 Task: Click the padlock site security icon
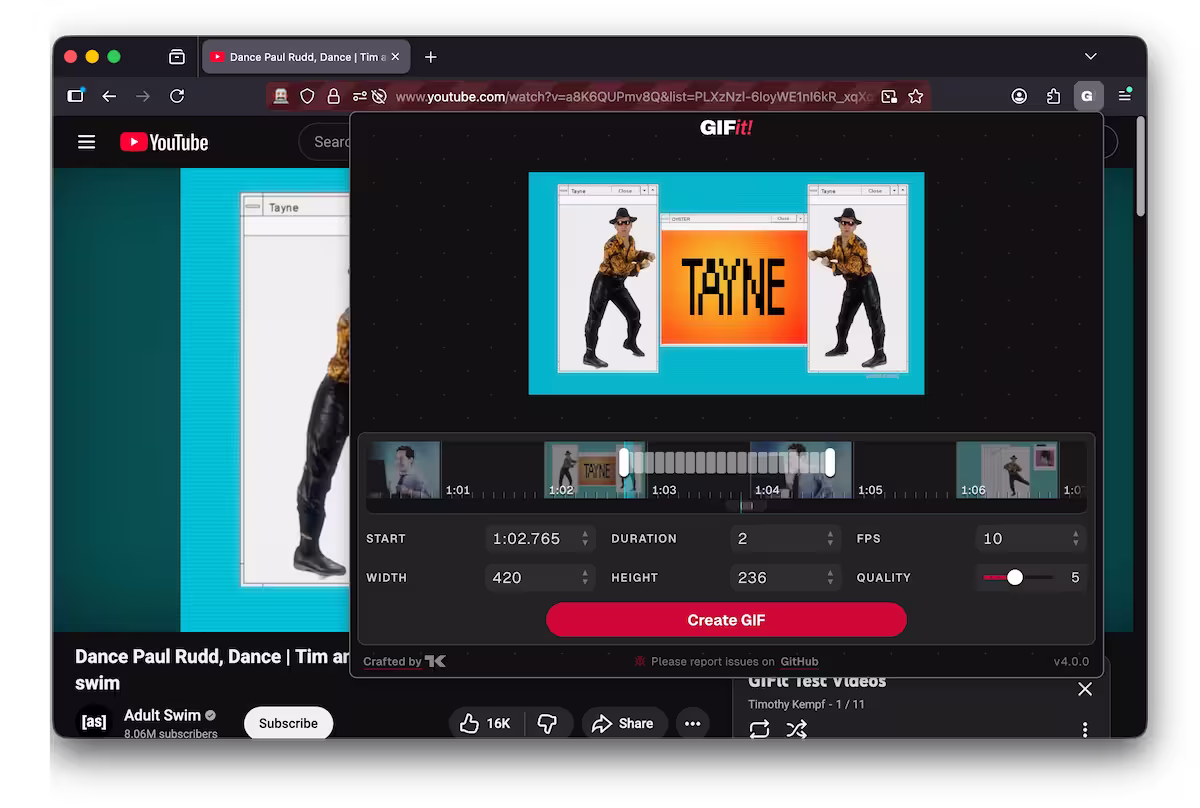point(333,97)
